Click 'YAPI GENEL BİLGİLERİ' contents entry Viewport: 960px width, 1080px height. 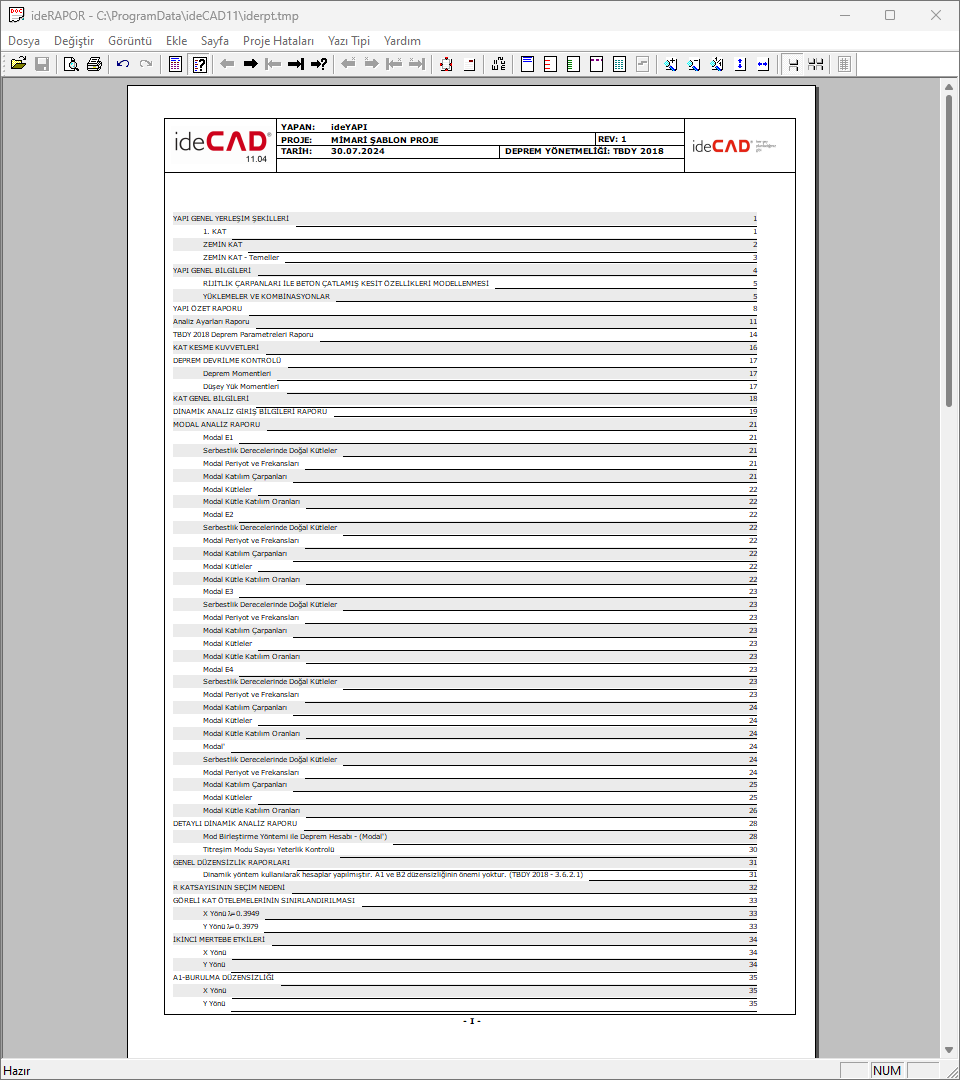pos(212,271)
